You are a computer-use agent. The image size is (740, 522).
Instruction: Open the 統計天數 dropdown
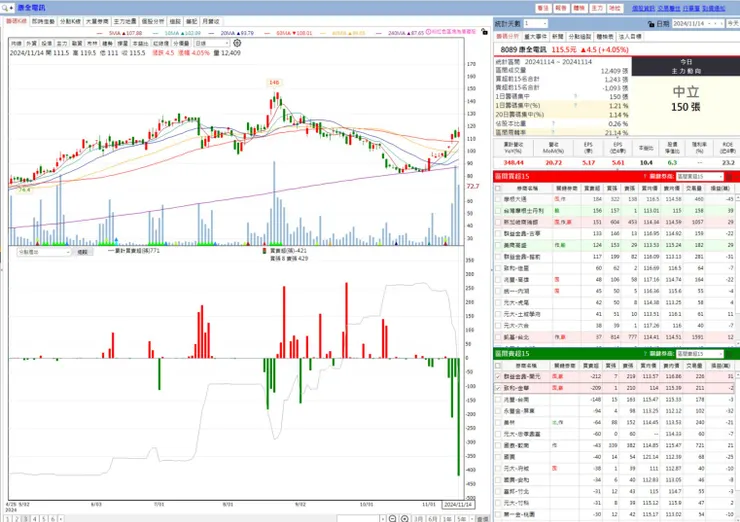535,24
